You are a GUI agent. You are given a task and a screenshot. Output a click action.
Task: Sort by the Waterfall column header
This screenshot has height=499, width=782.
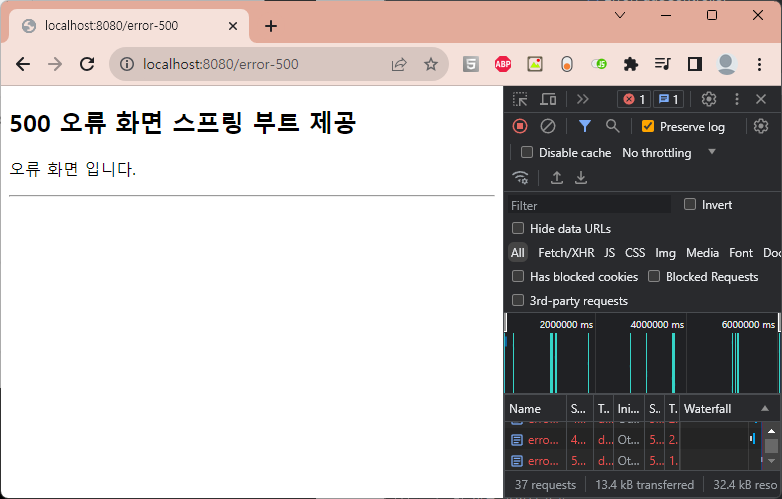[x=728, y=409]
